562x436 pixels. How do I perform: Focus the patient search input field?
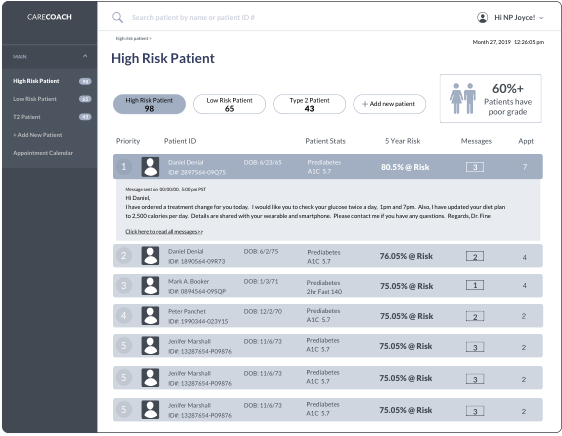(x=193, y=17)
